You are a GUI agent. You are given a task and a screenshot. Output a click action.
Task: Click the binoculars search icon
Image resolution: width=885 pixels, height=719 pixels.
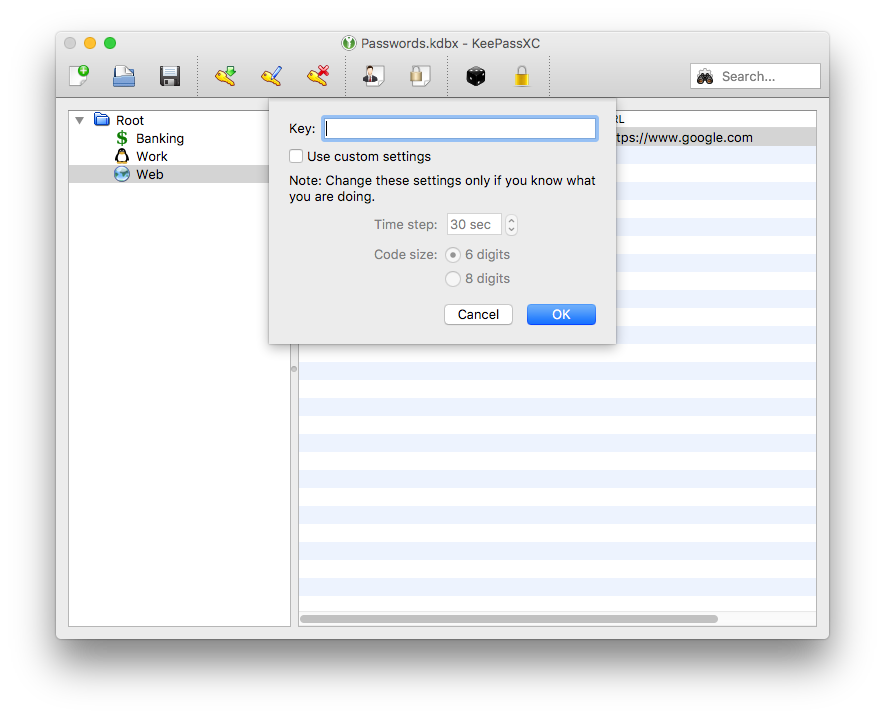(705, 76)
